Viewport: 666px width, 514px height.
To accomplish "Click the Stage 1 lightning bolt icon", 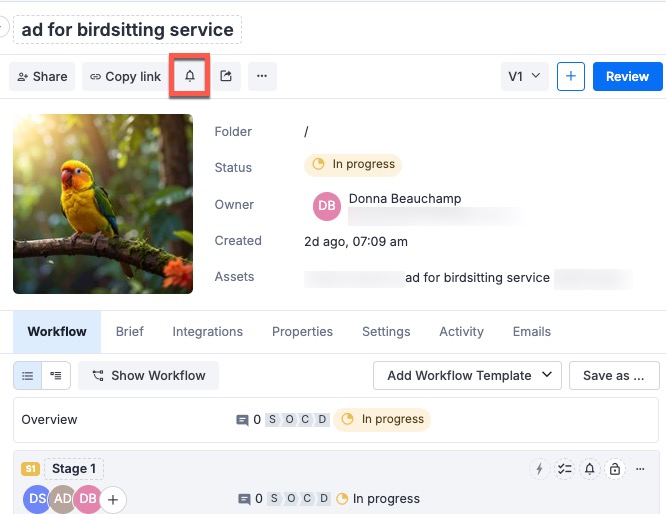I will pyautogui.click(x=540, y=468).
